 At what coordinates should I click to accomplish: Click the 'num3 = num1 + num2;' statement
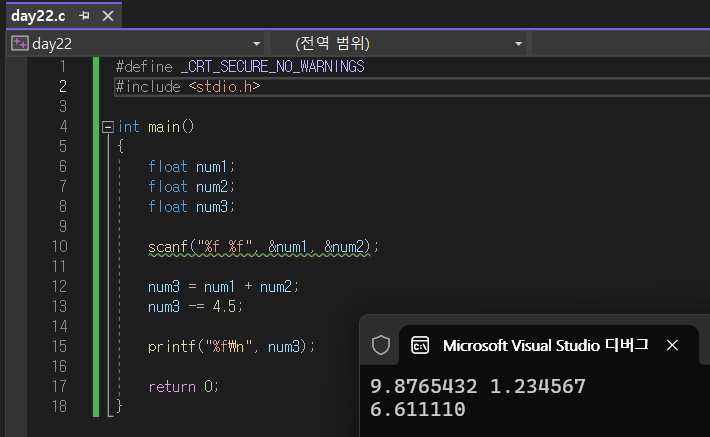(223, 287)
